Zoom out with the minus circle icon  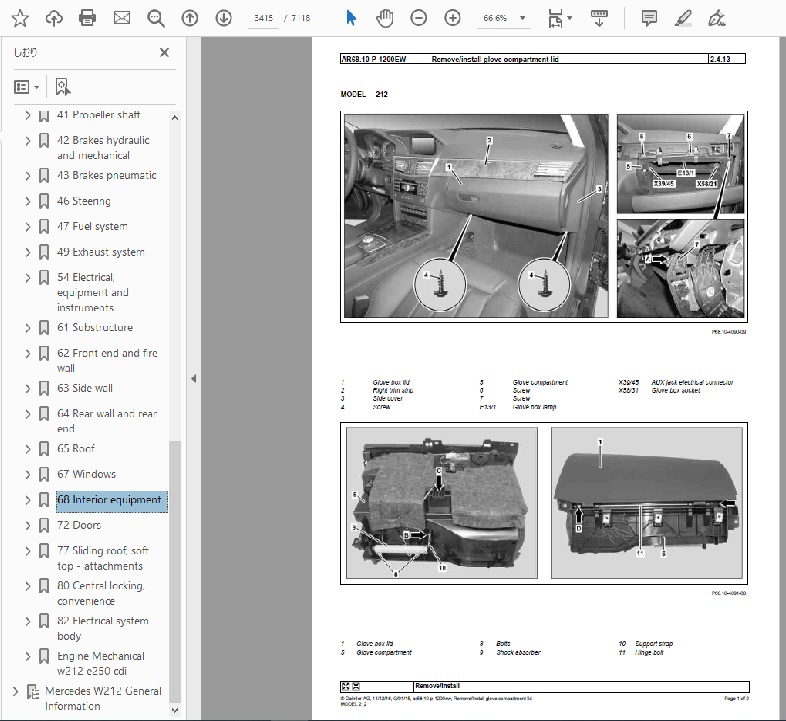coord(419,19)
